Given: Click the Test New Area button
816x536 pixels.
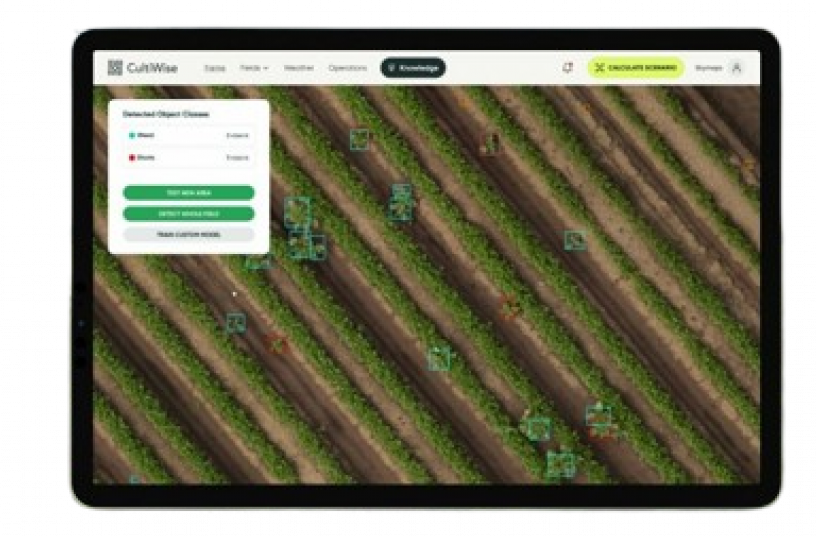Looking at the screenshot, I should (188, 193).
